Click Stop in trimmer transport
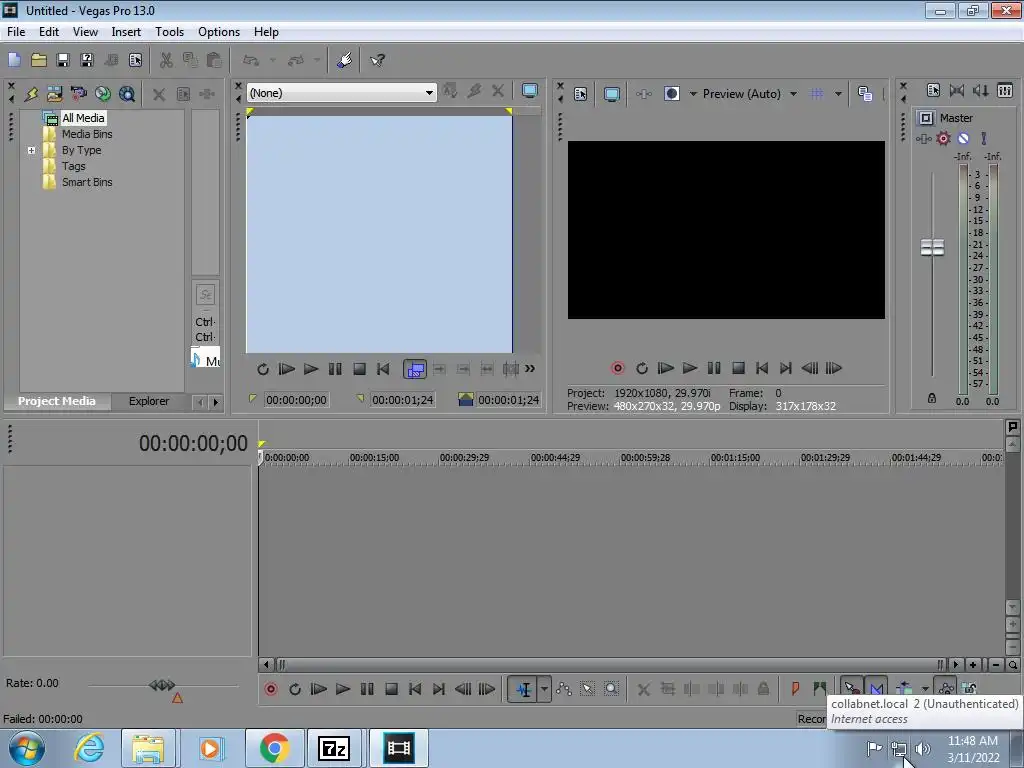The image size is (1024, 768). 359,369
